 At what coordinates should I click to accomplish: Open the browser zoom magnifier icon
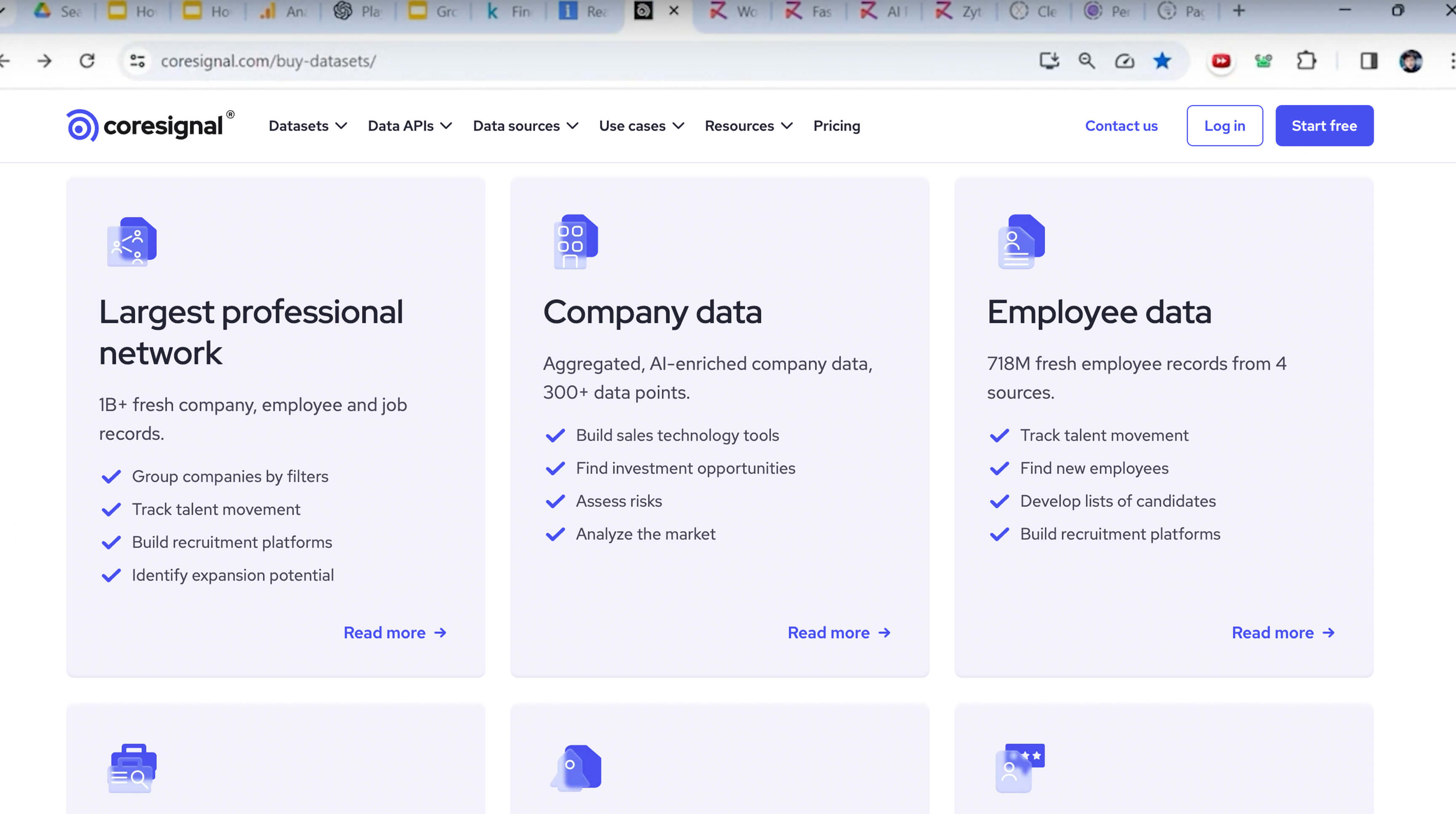click(1086, 61)
